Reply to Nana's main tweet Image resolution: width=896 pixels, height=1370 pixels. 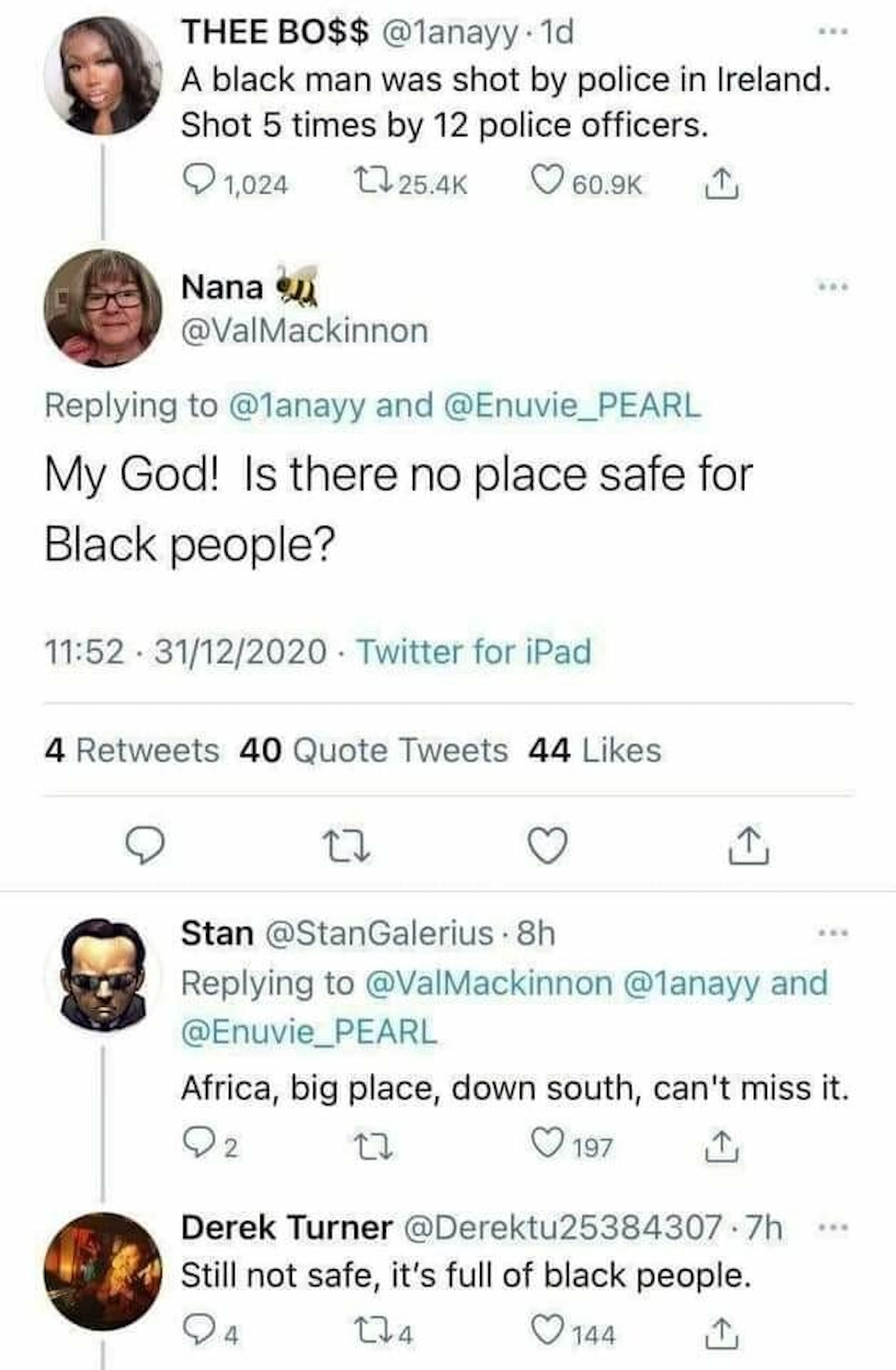(x=143, y=846)
